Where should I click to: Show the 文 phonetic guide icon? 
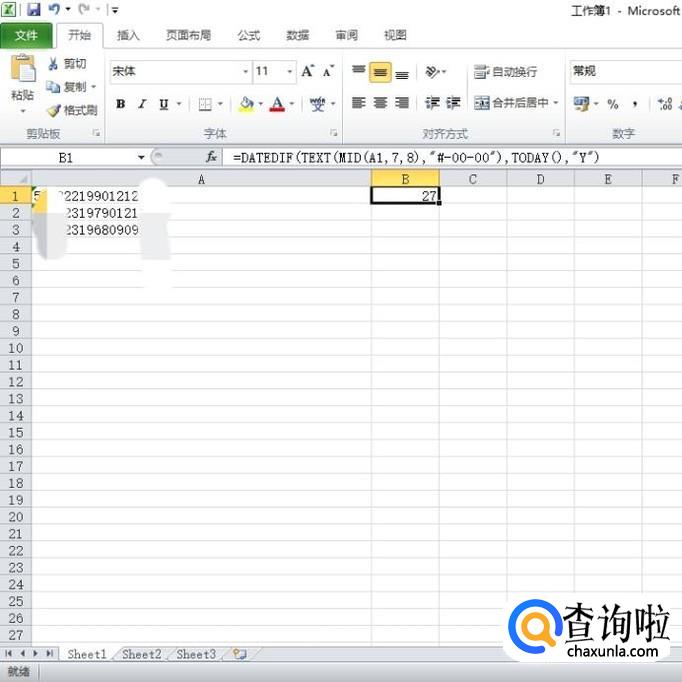click(x=318, y=104)
